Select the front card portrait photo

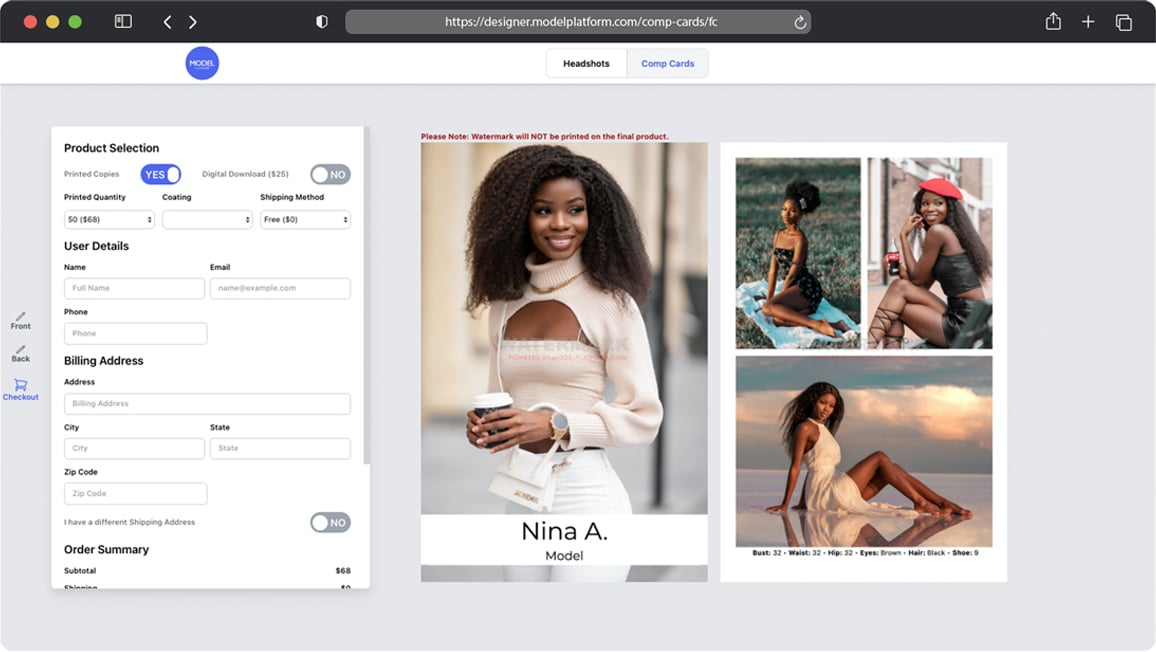[564, 328]
